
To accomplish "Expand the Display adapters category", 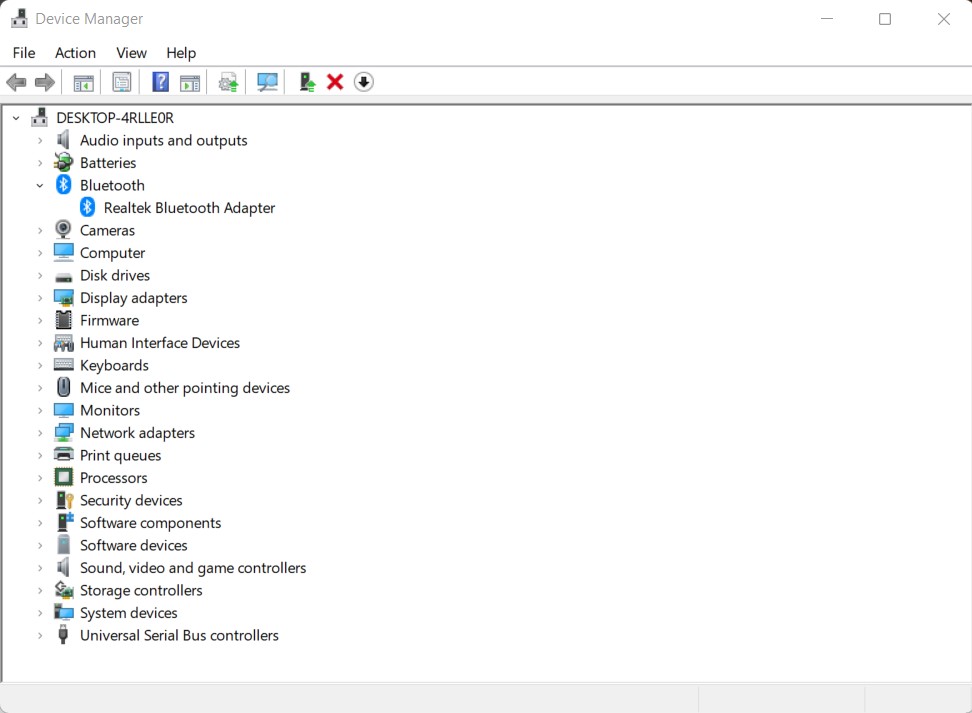I will tap(40, 297).
